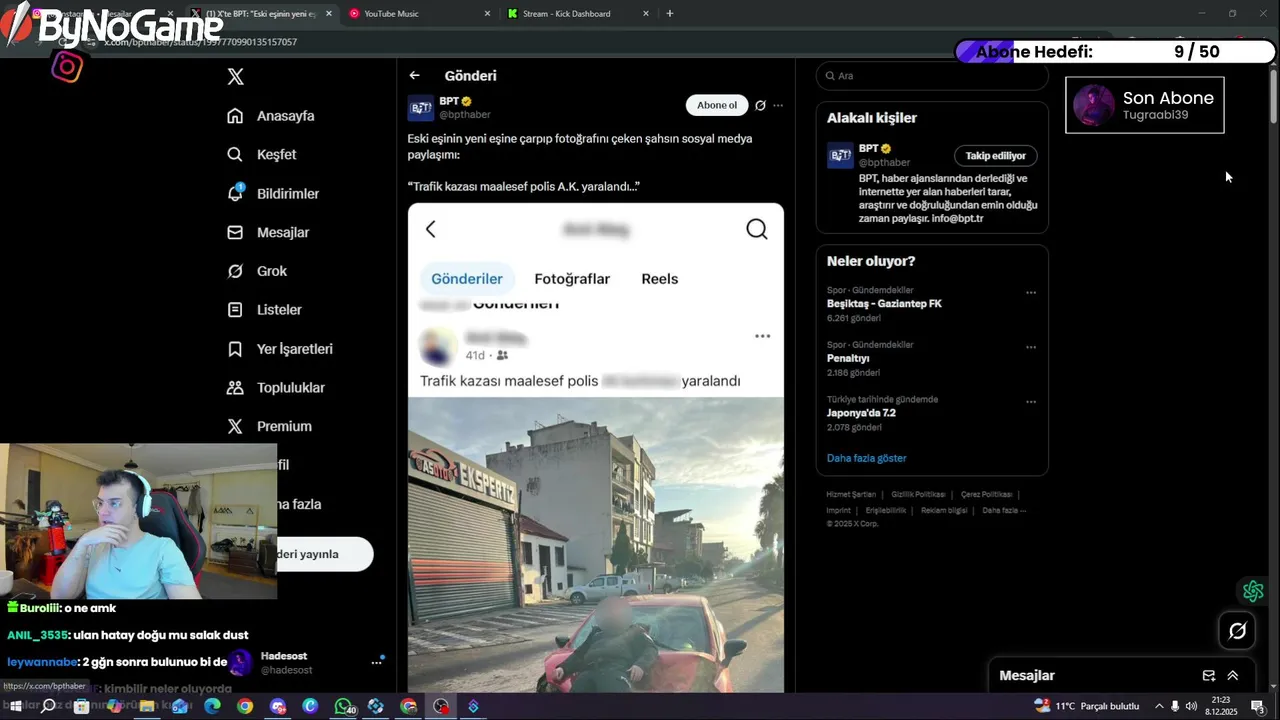This screenshot has height=720, width=1280.
Task: Open more options for Penaltıyı trend
Action: coord(1031,347)
